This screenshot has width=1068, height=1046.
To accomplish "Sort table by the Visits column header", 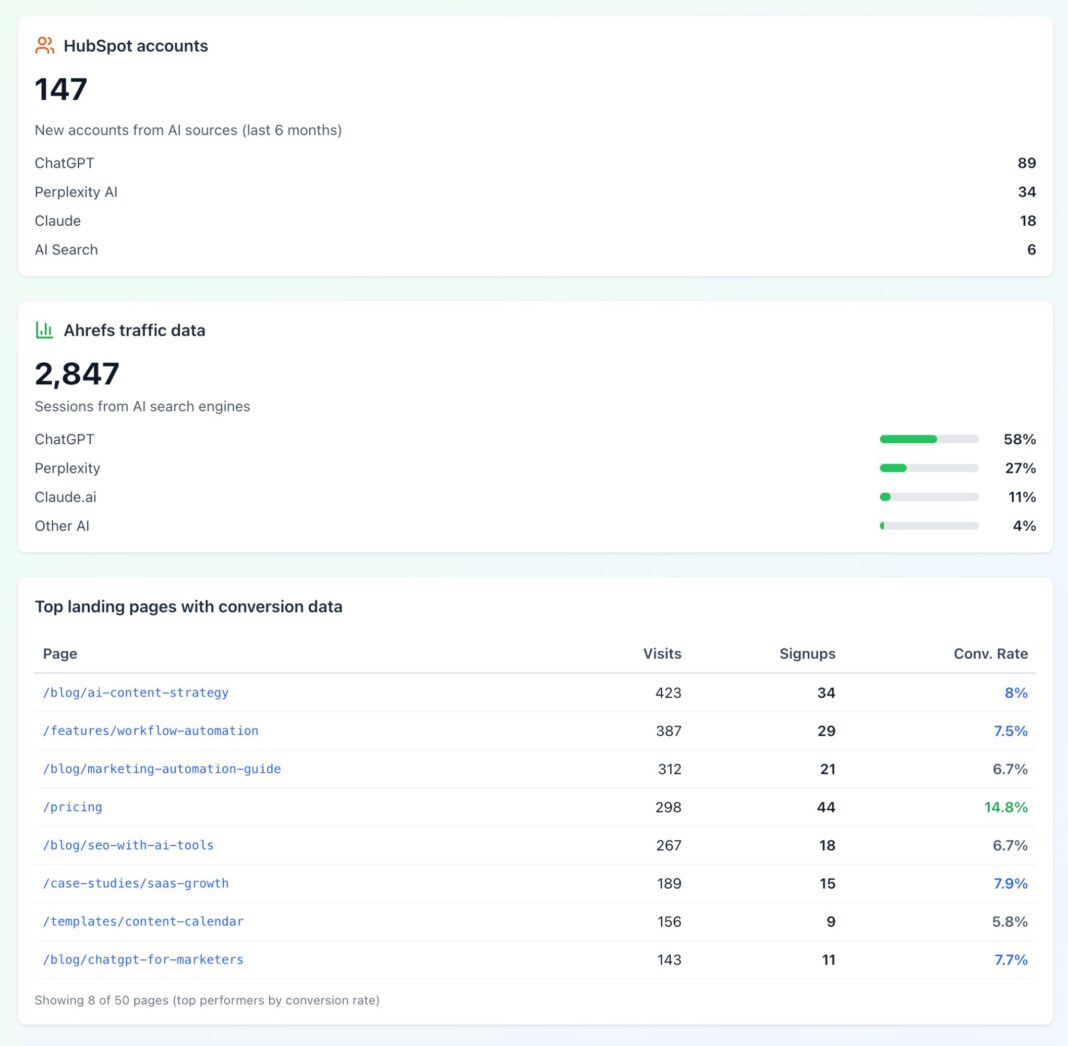I will [x=662, y=654].
